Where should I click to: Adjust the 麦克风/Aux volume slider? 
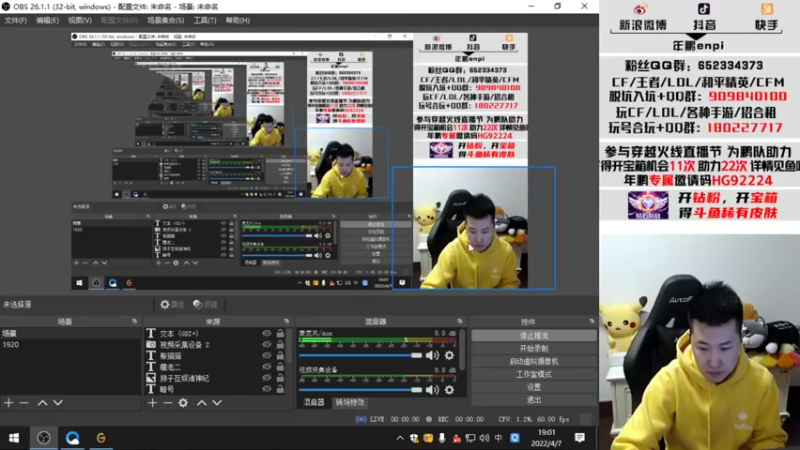coord(360,356)
